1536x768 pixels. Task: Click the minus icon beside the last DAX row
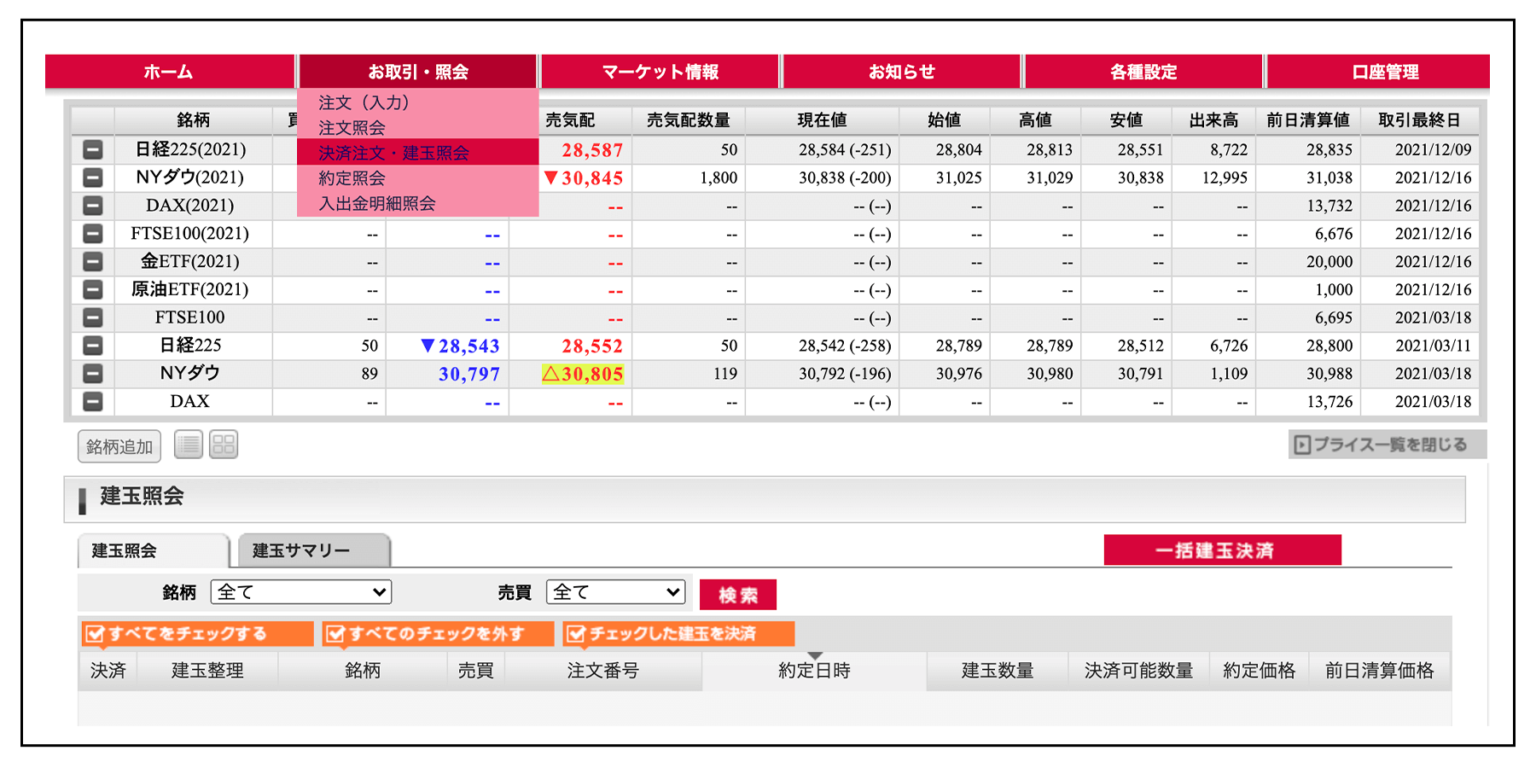[x=92, y=402]
